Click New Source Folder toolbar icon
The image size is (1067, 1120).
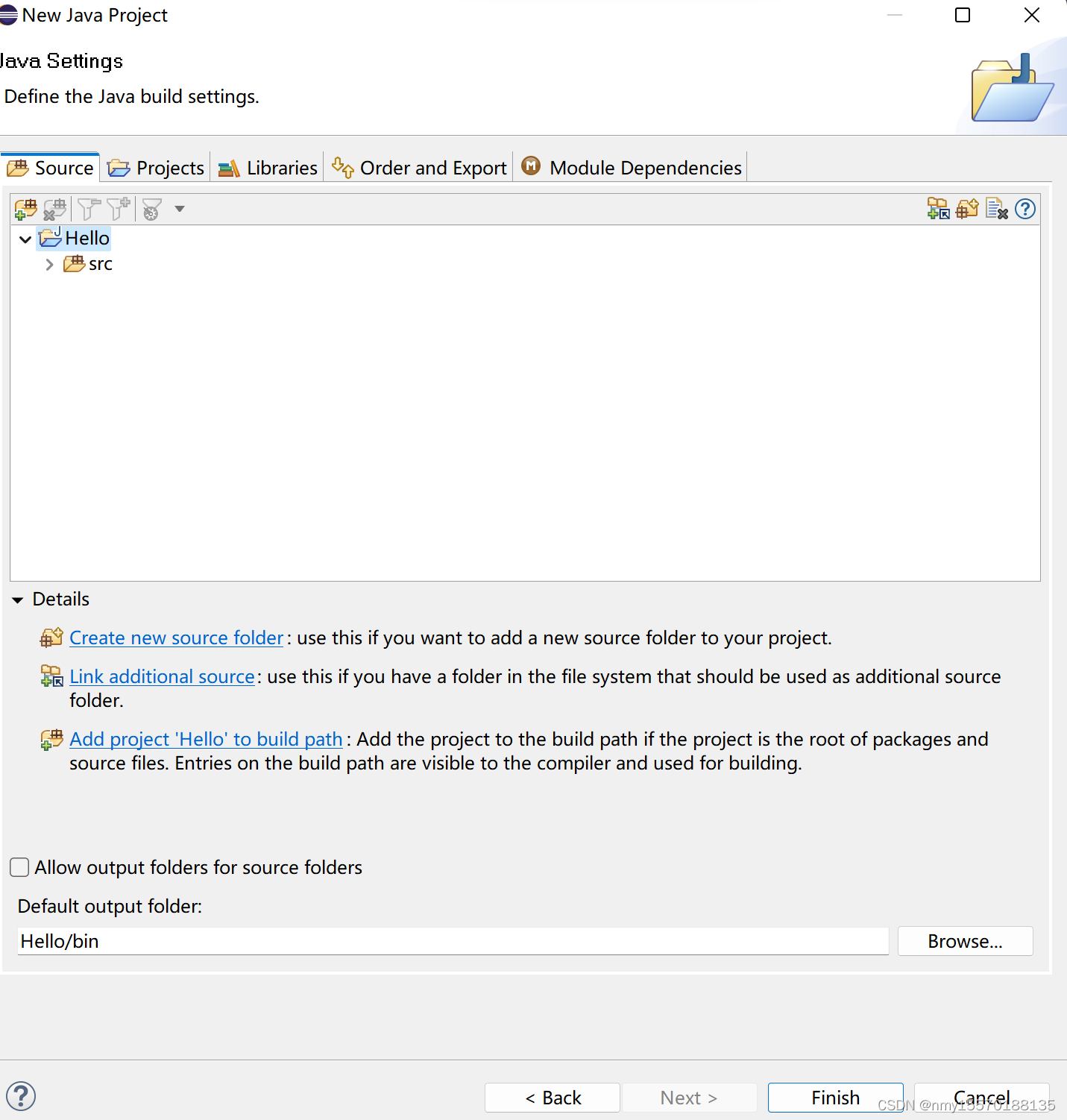967,209
